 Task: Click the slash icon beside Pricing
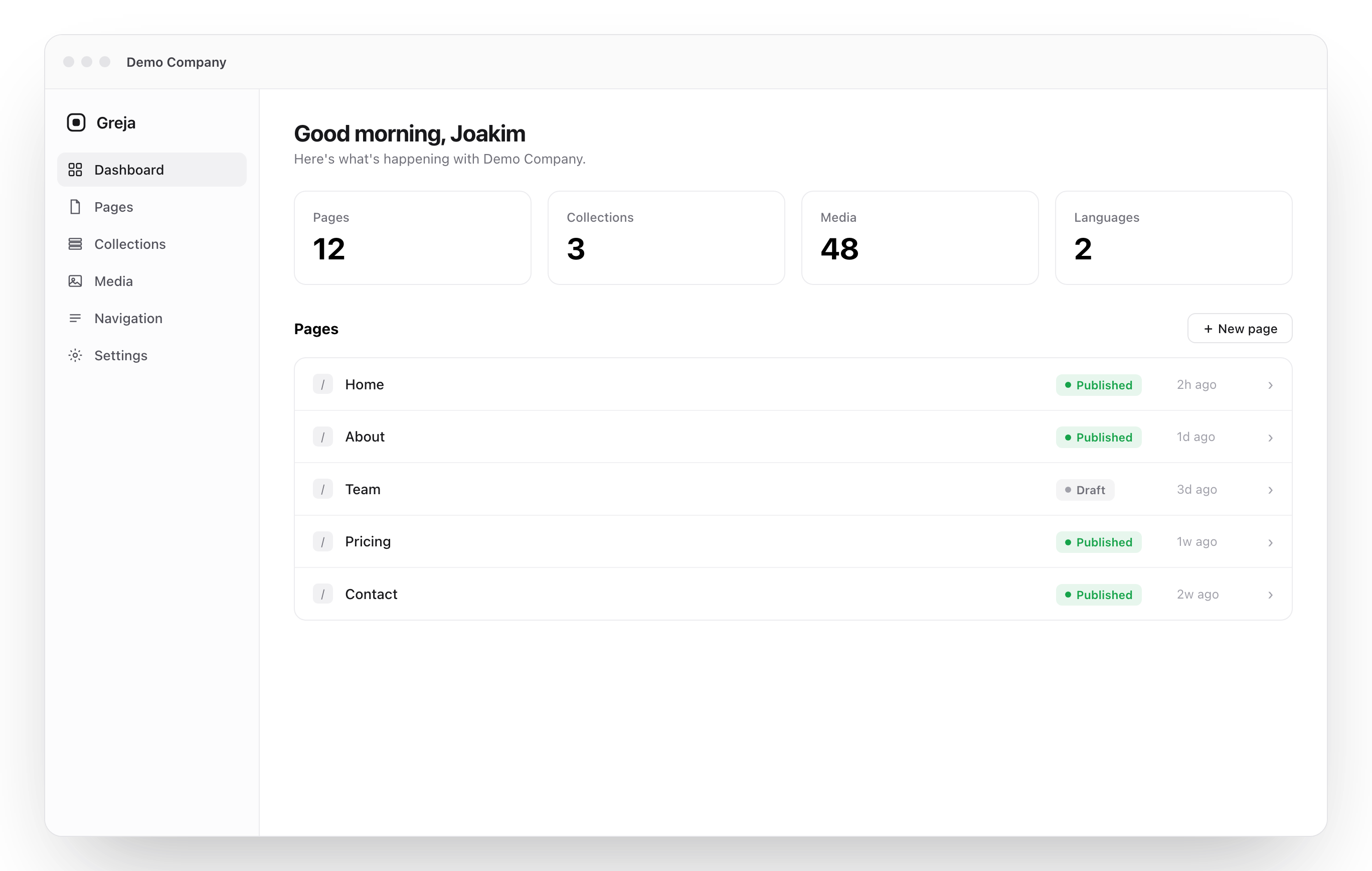323,541
